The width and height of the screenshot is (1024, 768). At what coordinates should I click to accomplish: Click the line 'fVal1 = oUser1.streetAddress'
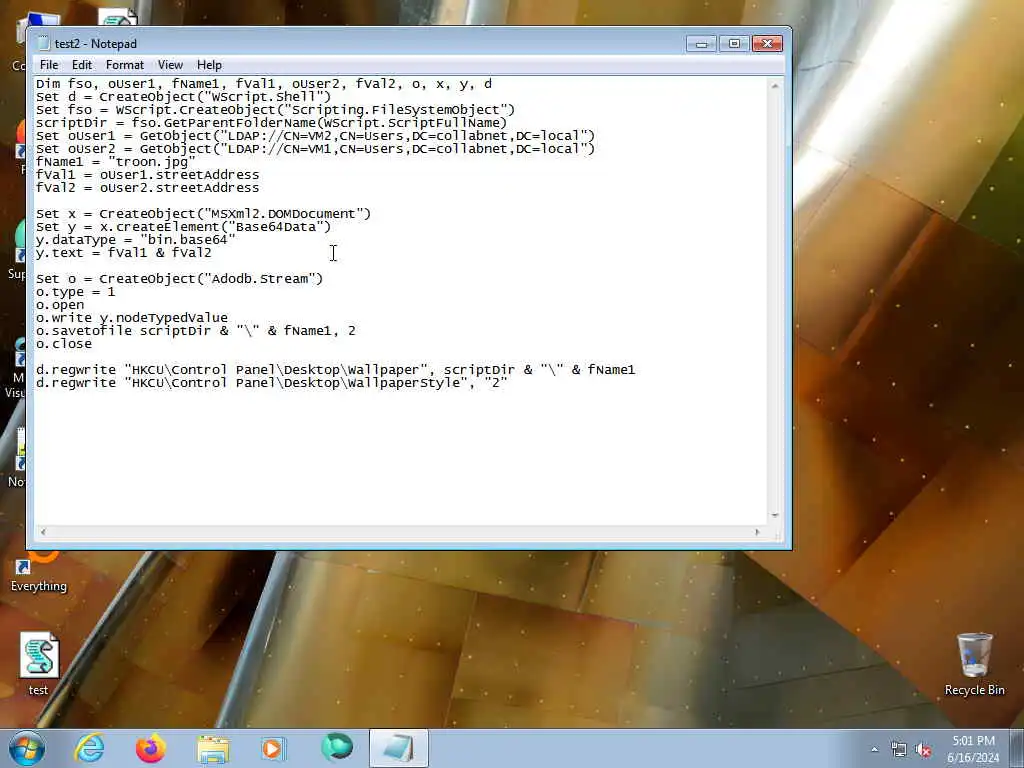[x=148, y=175]
